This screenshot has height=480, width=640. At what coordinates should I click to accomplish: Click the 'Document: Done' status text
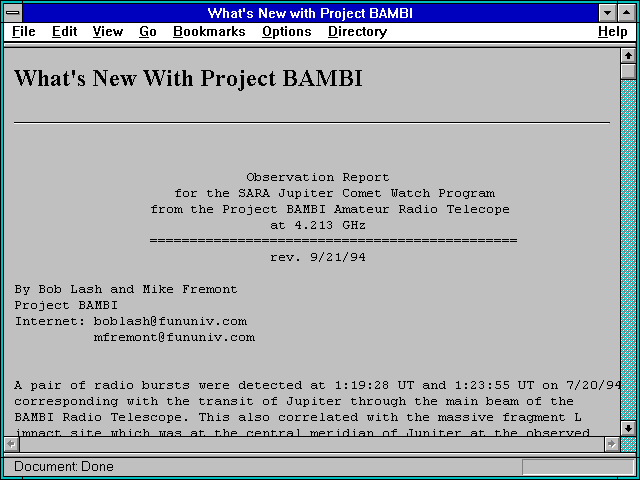(64, 467)
